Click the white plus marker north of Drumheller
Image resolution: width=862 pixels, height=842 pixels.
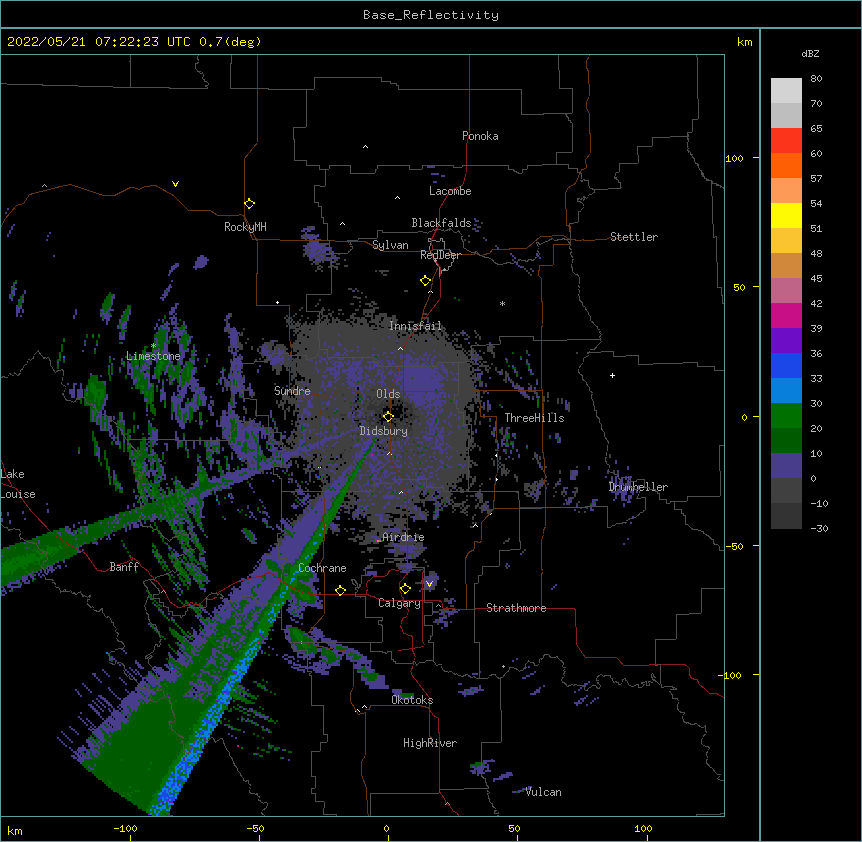612,375
